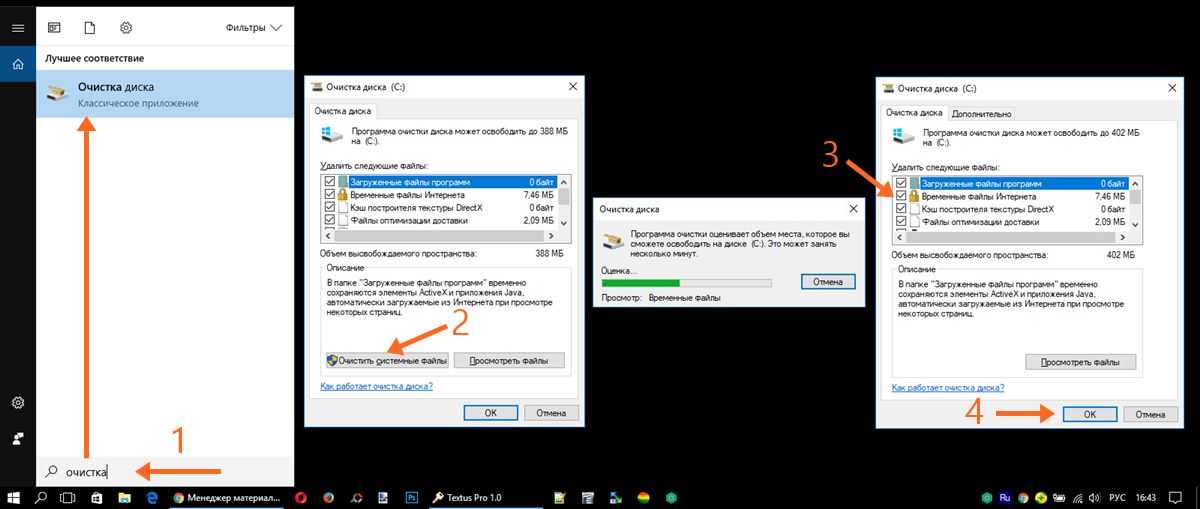Screen dimensions: 1200x509
Task: Toggle the Загруженные файлы программ checkbox in the 402 МБ dialog
Action: [901, 184]
